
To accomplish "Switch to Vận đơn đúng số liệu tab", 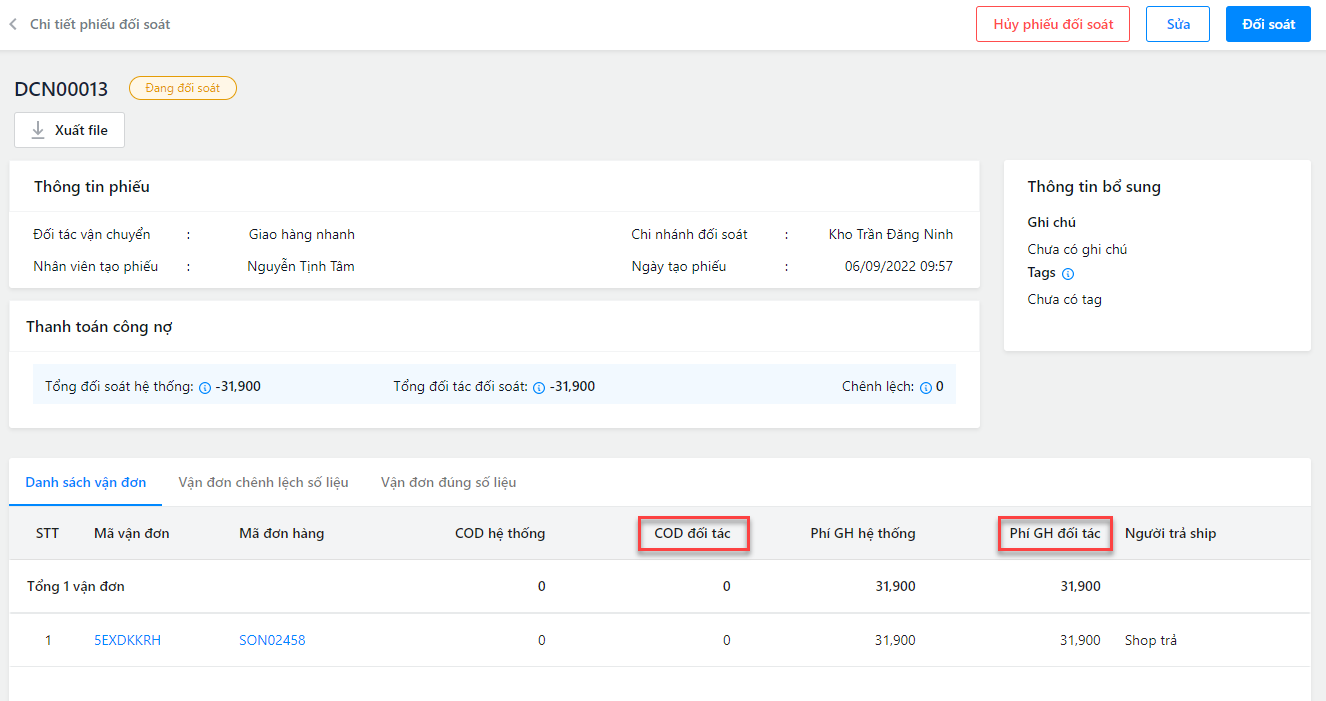I will coord(448,482).
